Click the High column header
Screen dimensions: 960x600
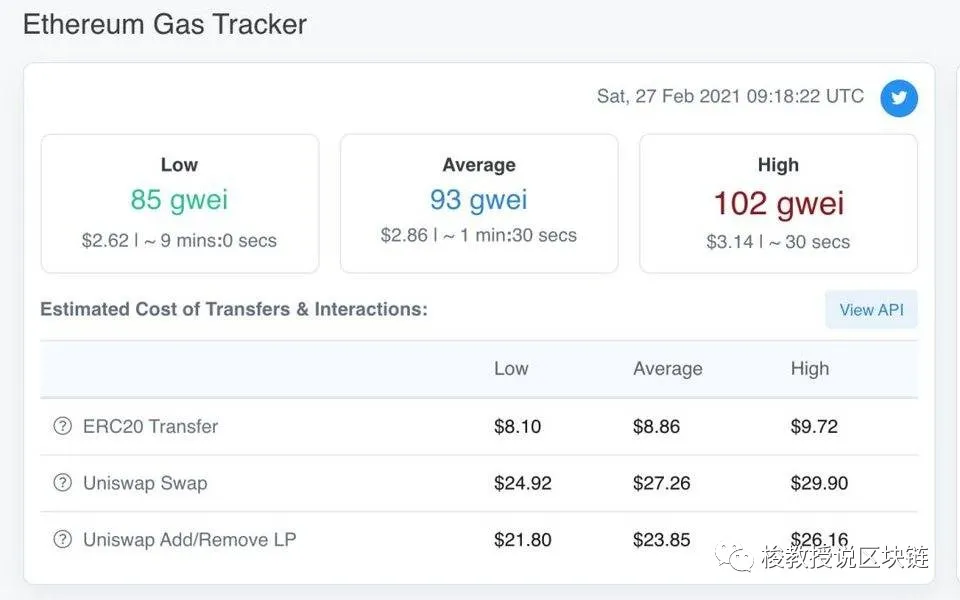coord(809,369)
